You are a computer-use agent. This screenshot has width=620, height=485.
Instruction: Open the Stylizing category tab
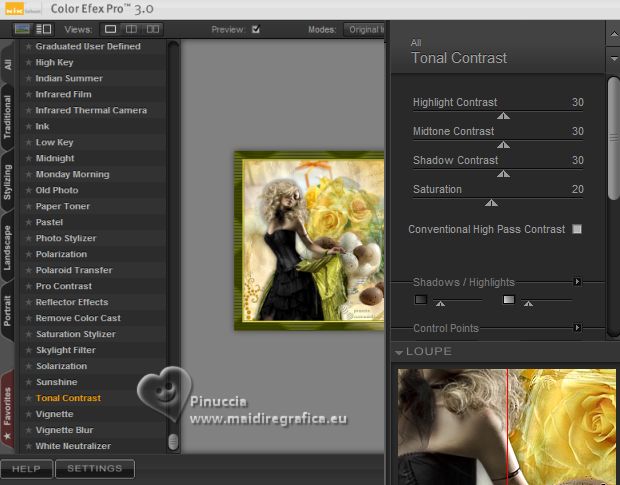coord(8,182)
